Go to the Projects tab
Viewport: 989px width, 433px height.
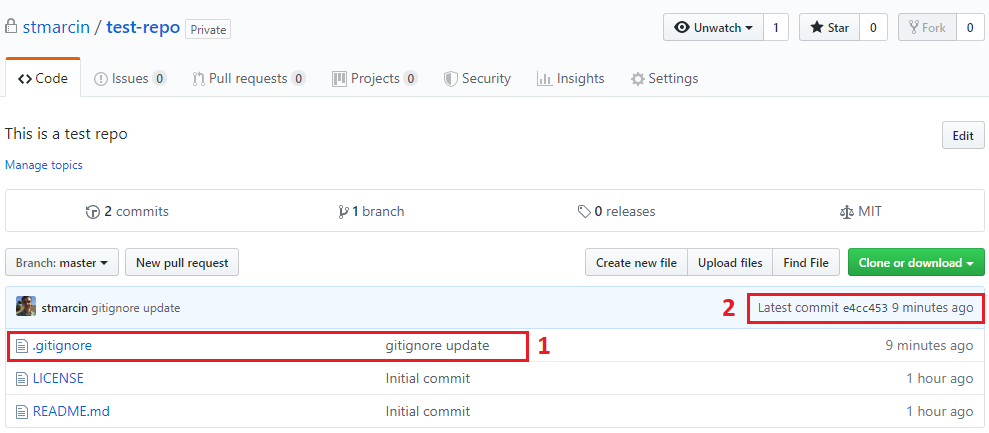[x=375, y=79]
